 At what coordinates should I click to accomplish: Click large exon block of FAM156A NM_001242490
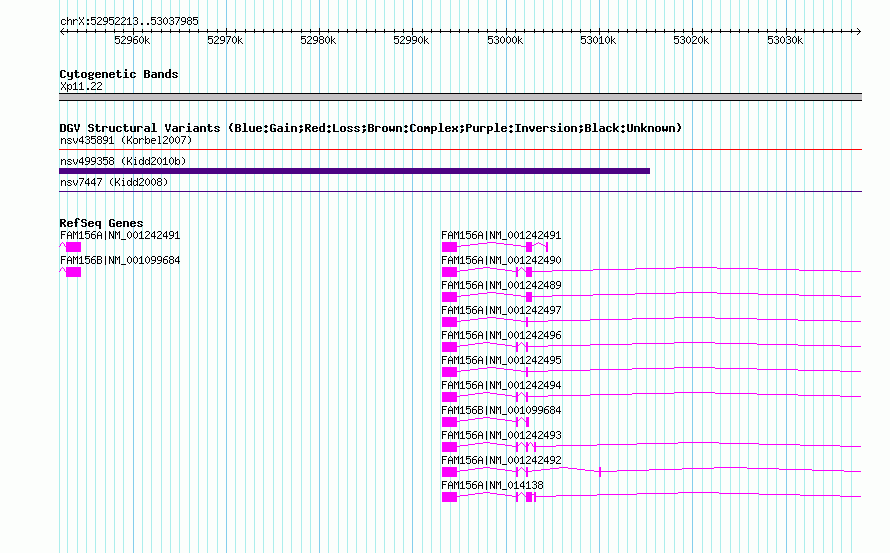click(x=450, y=272)
